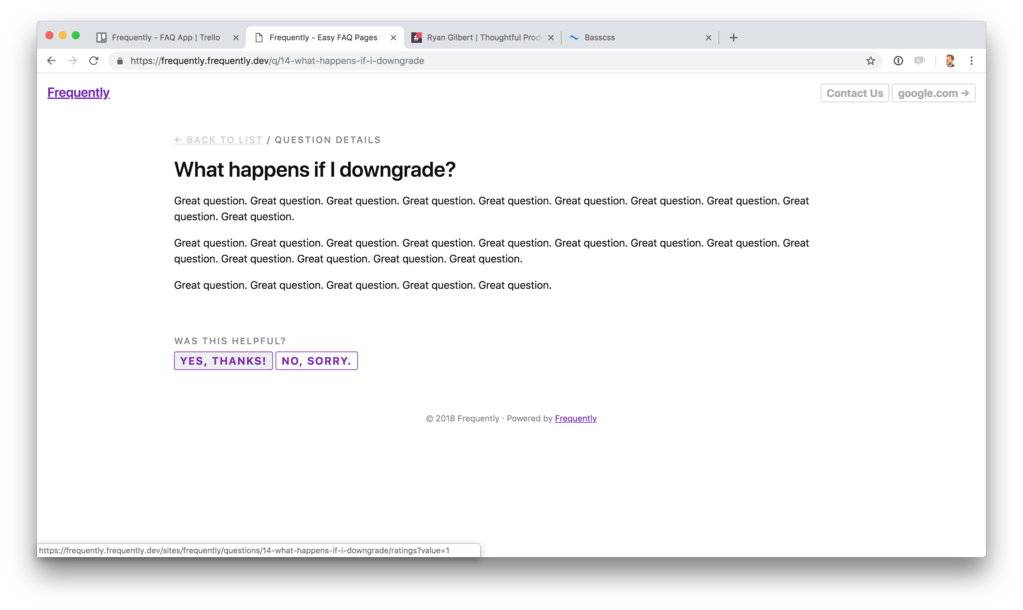Bookmark this page with the star icon

click(870, 61)
